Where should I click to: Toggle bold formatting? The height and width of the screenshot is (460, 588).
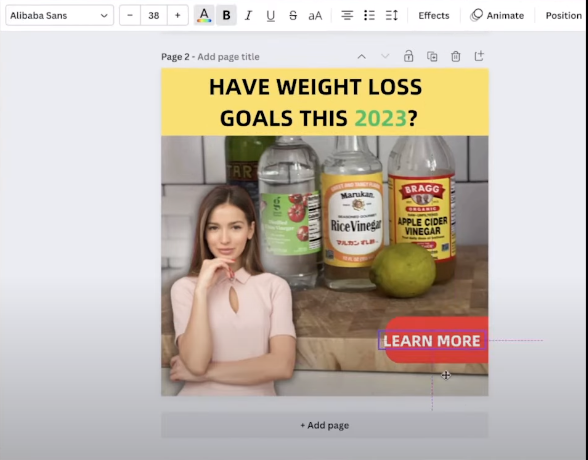226,15
